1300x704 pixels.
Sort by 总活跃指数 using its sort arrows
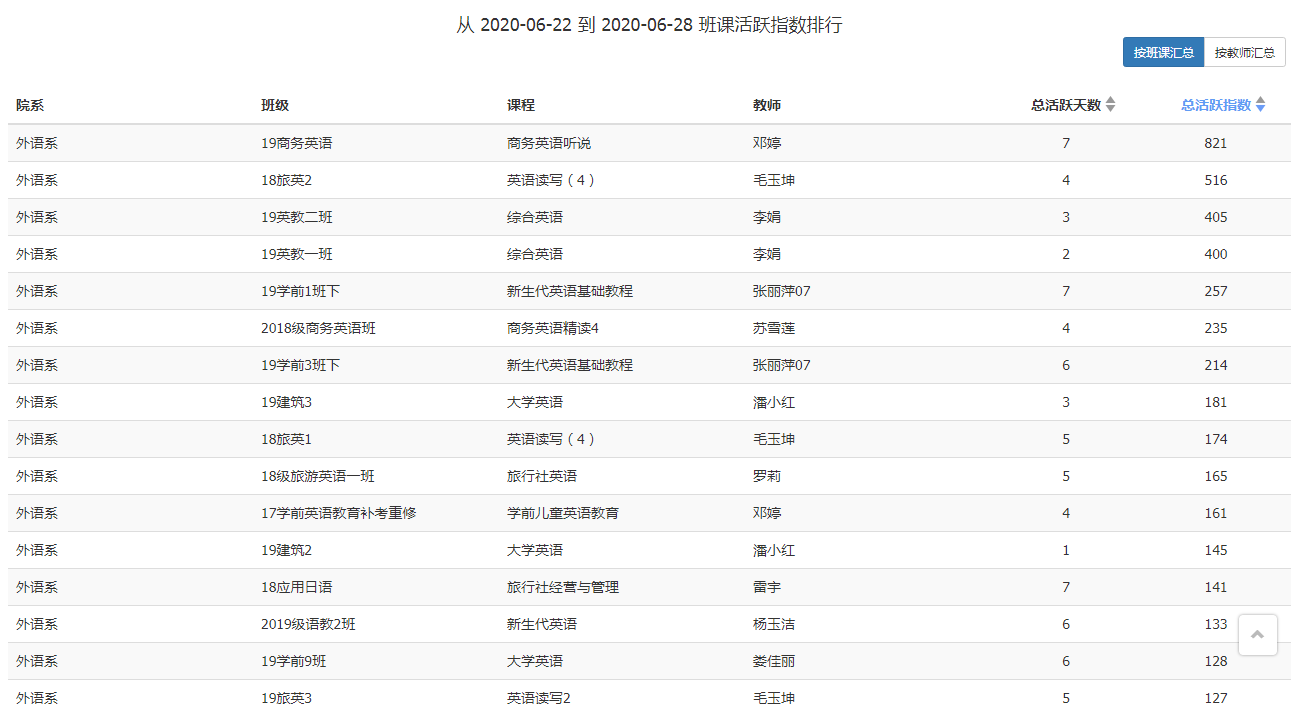pos(1260,105)
